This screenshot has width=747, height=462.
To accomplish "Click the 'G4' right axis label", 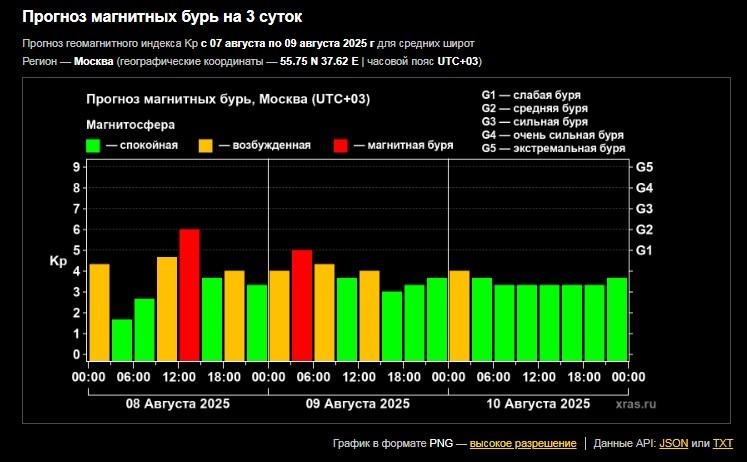I will (644, 188).
